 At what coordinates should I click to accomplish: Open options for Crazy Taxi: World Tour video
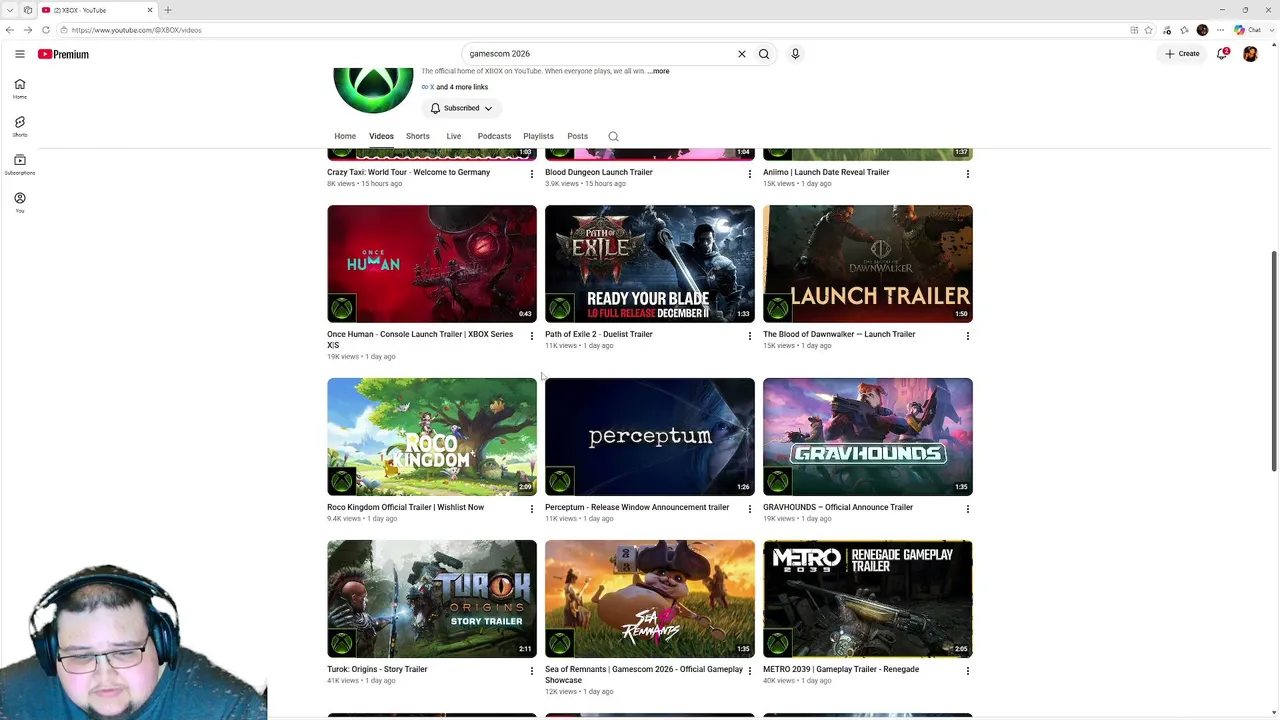tap(531, 174)
